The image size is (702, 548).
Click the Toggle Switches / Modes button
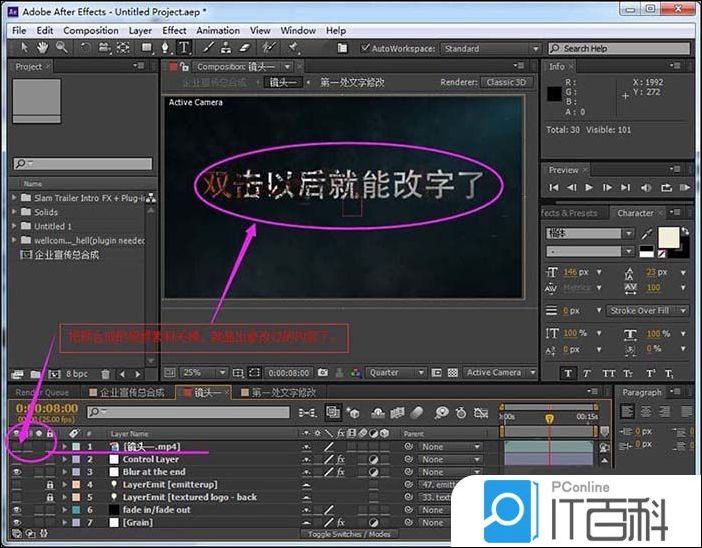(349, 536)
